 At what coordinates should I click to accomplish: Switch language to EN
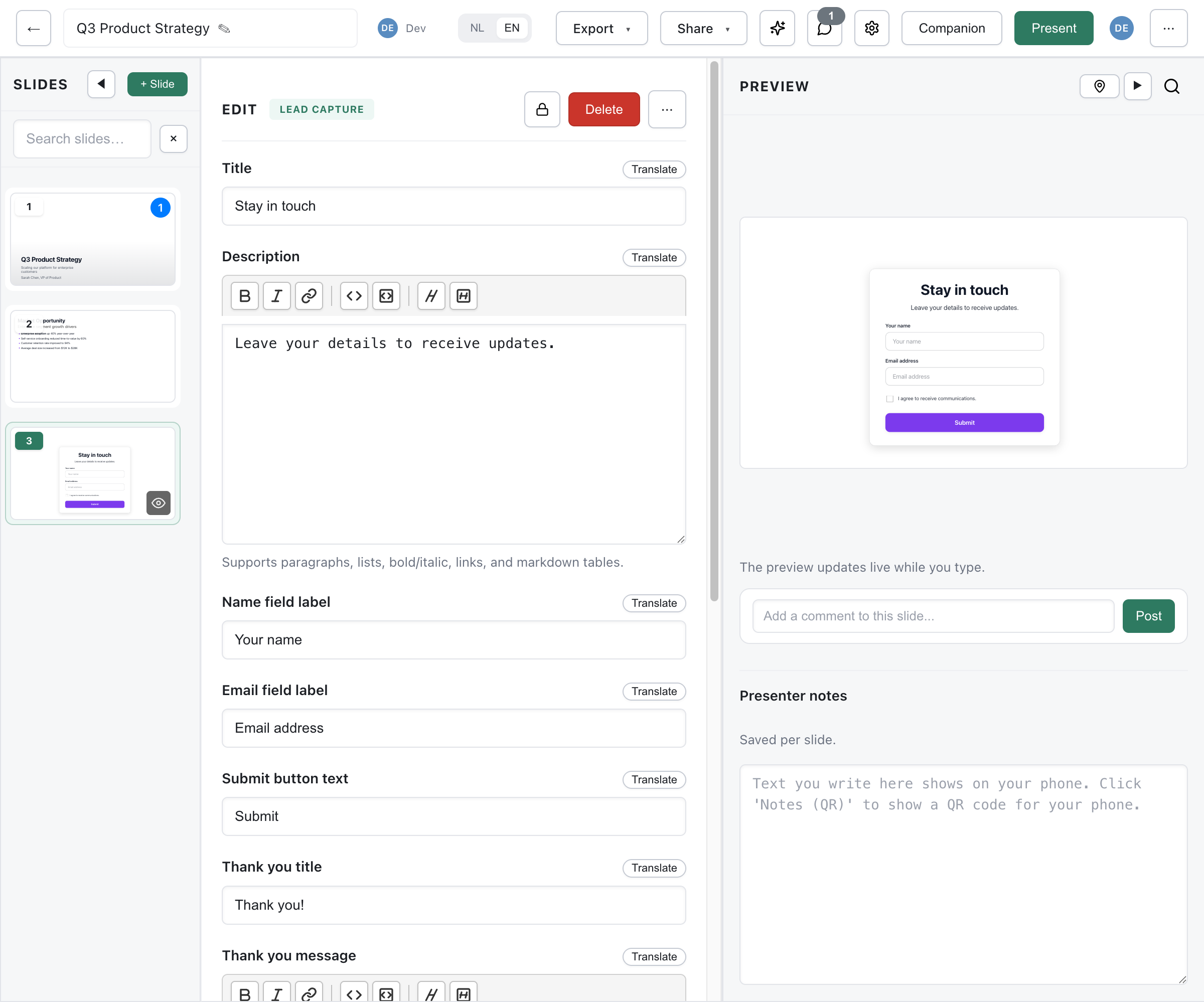point(511,28)
